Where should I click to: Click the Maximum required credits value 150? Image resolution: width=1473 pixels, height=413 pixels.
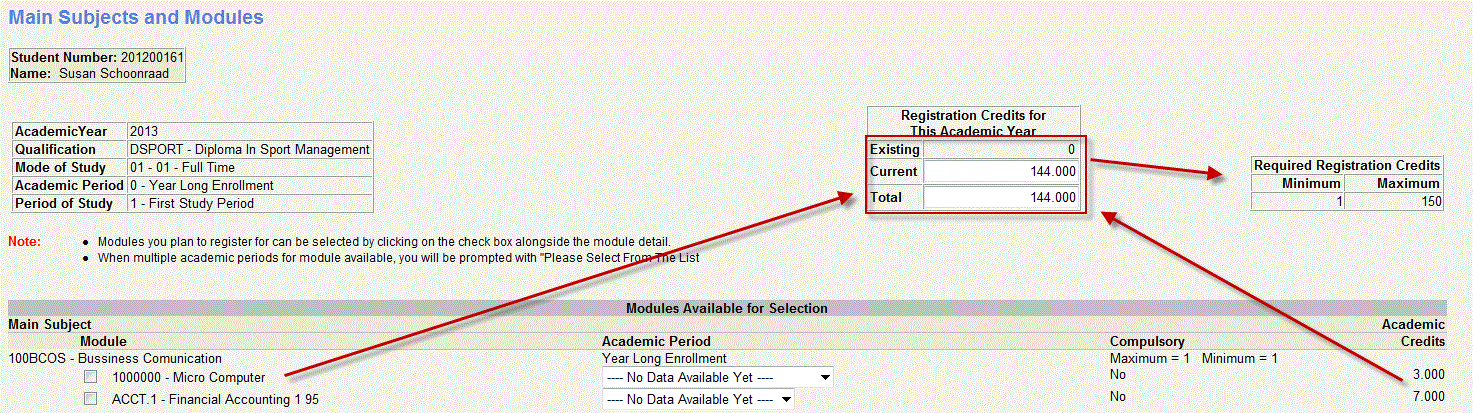tap(1393, 201)
